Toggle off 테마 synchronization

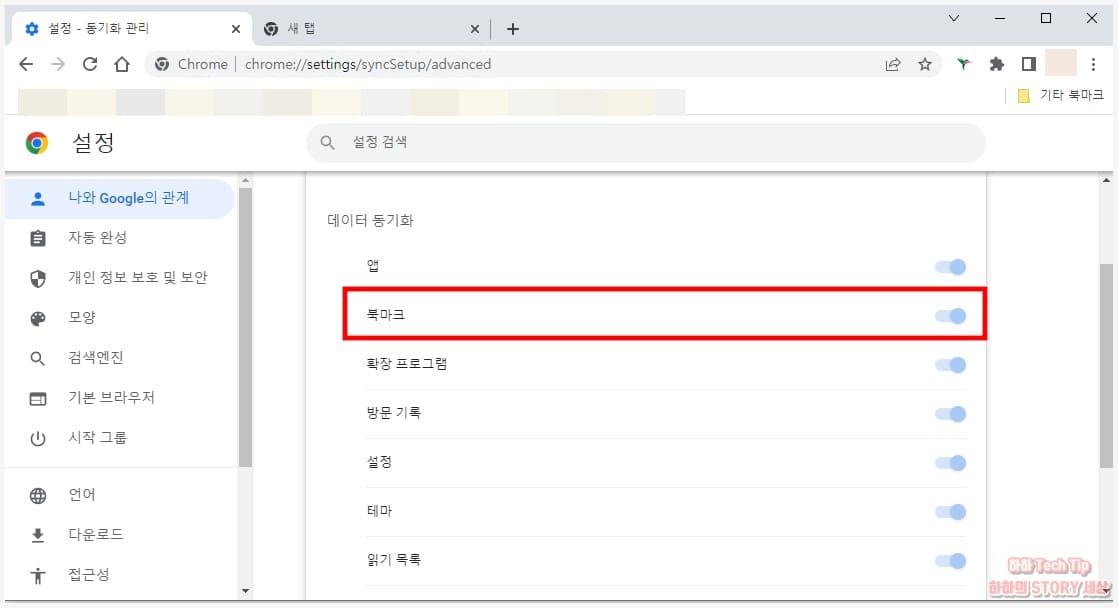tap(951, 511)
